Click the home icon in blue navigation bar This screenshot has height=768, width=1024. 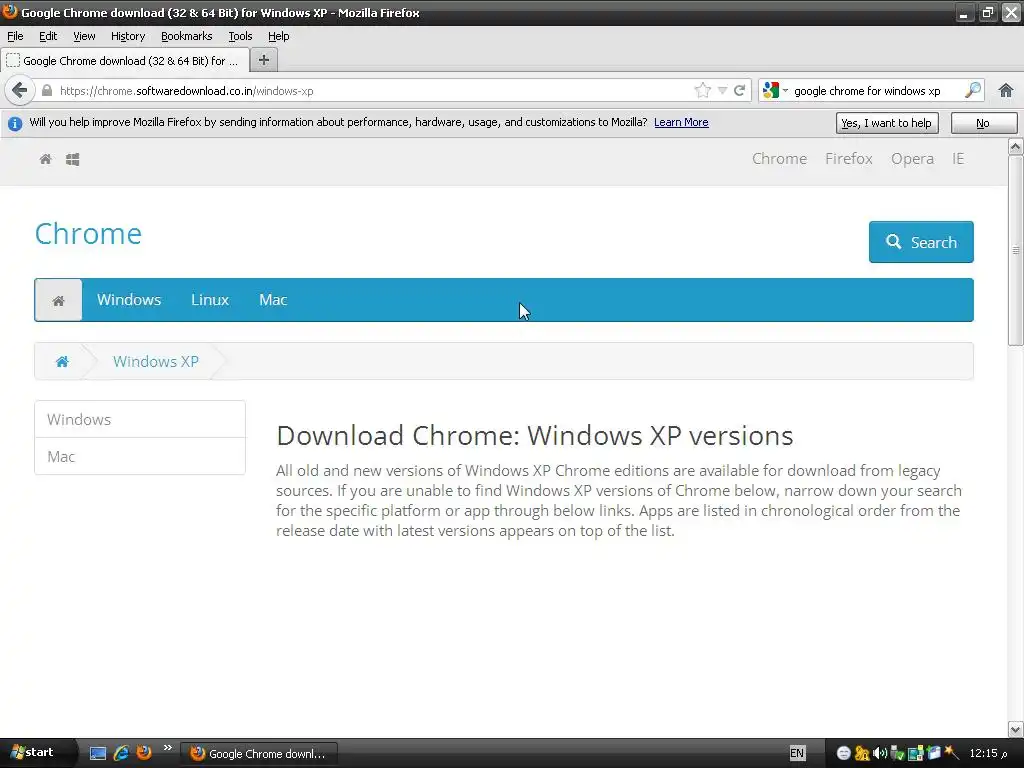click(58, 300)
